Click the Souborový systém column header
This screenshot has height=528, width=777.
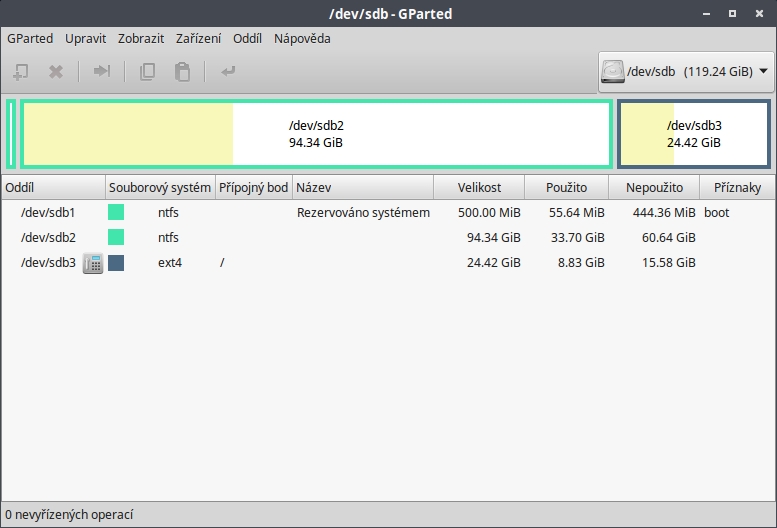[x=160, y=187]
